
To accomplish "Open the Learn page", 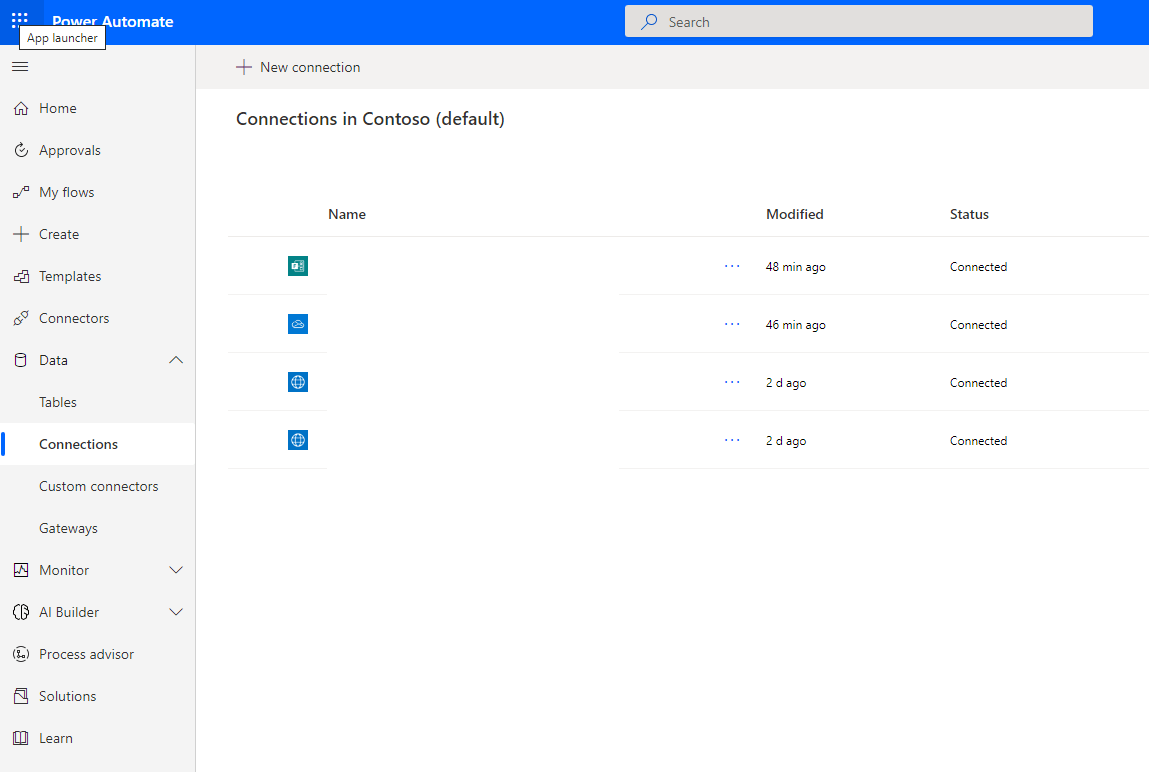I will click(97, 738).
